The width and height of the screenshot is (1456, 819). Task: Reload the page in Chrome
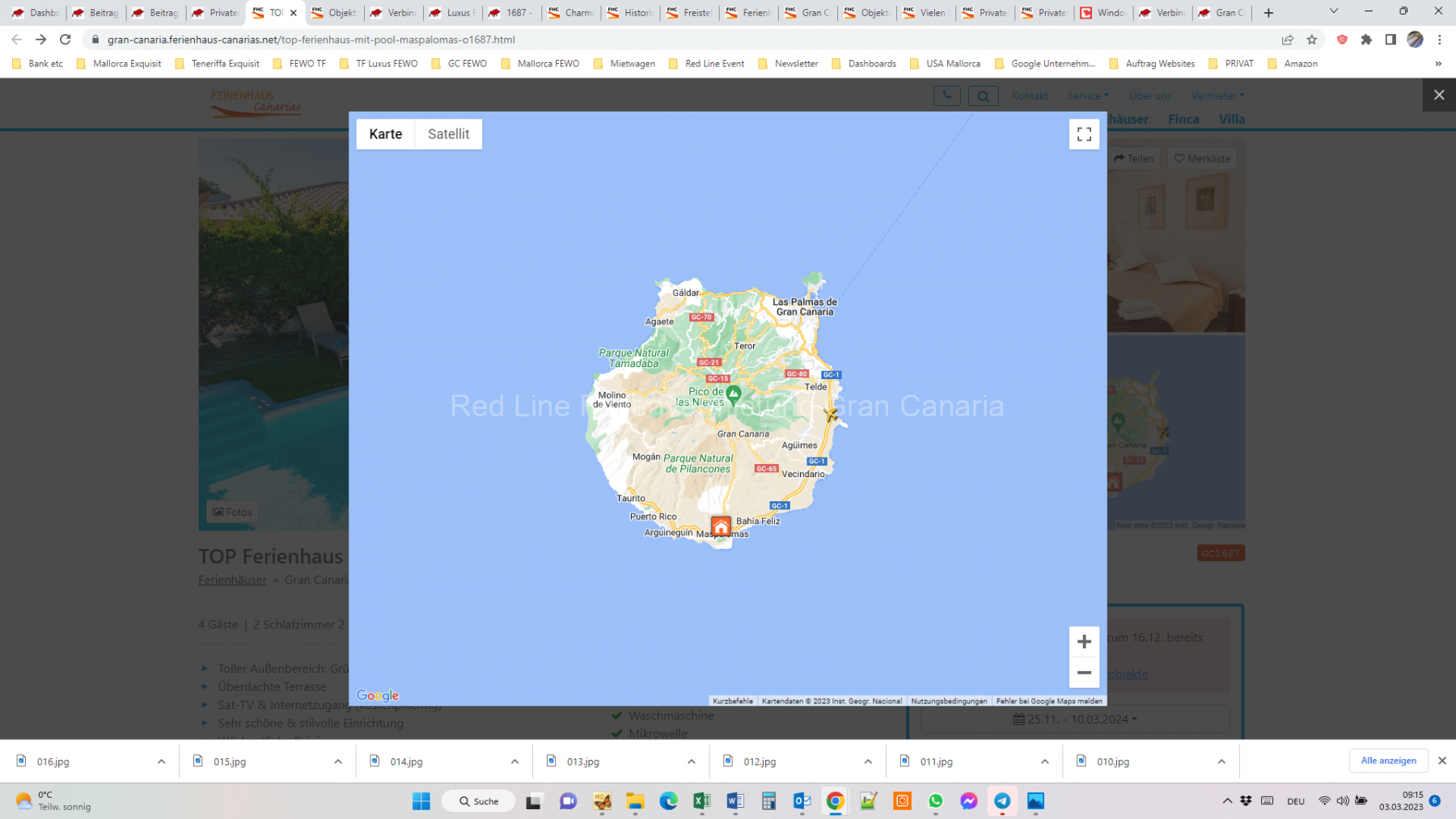click(x=66, y=39)
